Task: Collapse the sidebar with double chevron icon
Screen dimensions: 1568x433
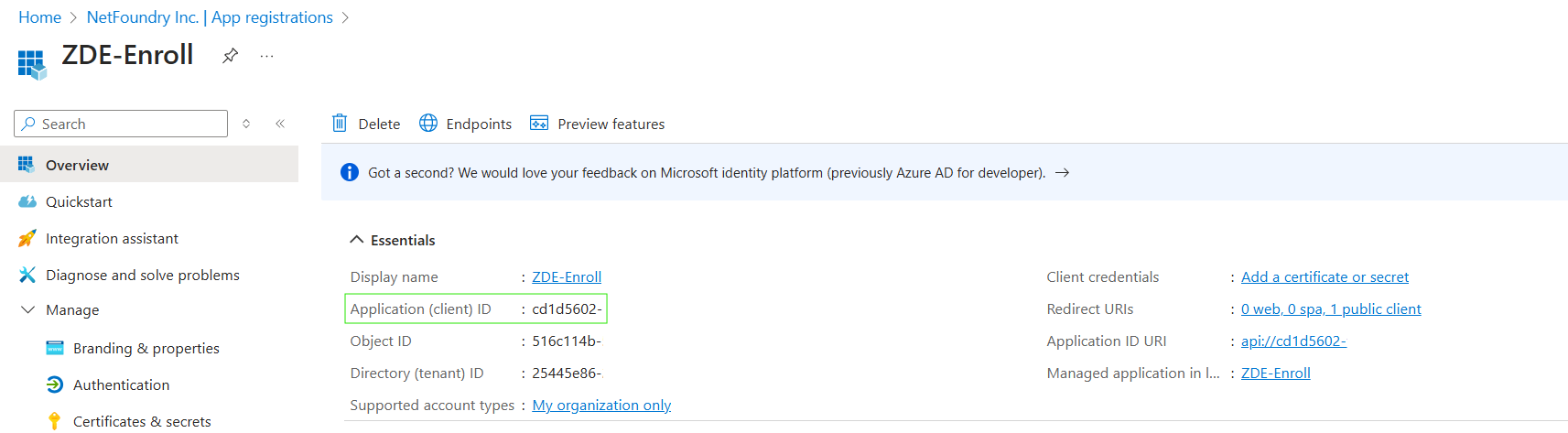Action: [280, 124]
